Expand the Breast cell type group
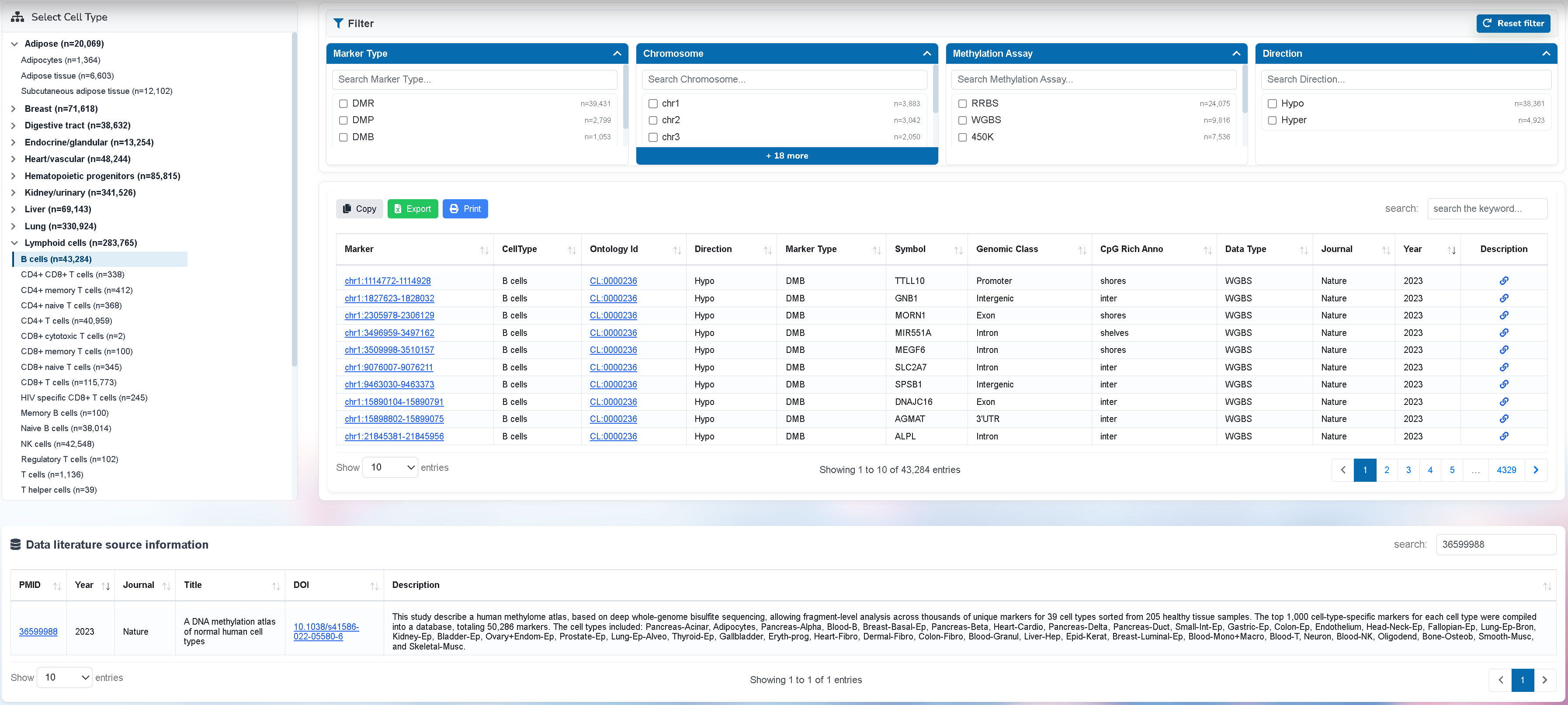1568x705 pixels. (x=14, y=109)
